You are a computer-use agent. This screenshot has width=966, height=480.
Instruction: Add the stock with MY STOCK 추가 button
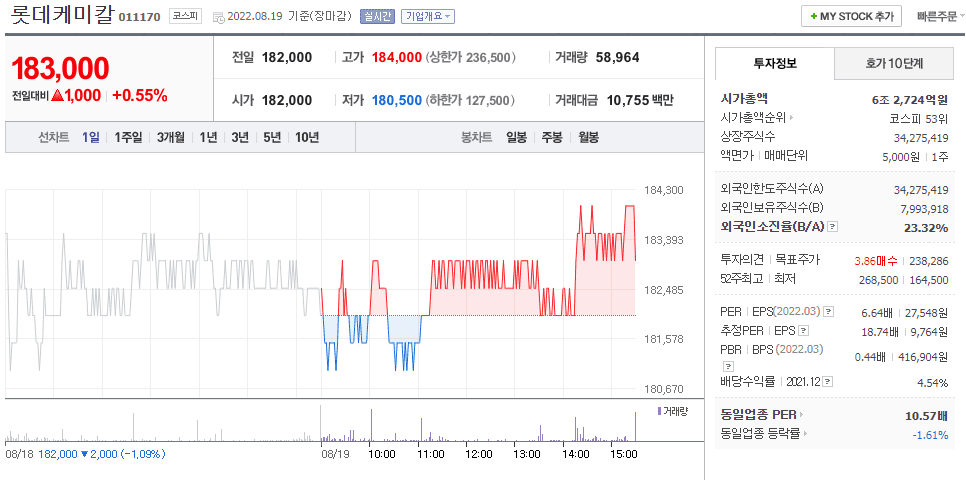point(851,17)
